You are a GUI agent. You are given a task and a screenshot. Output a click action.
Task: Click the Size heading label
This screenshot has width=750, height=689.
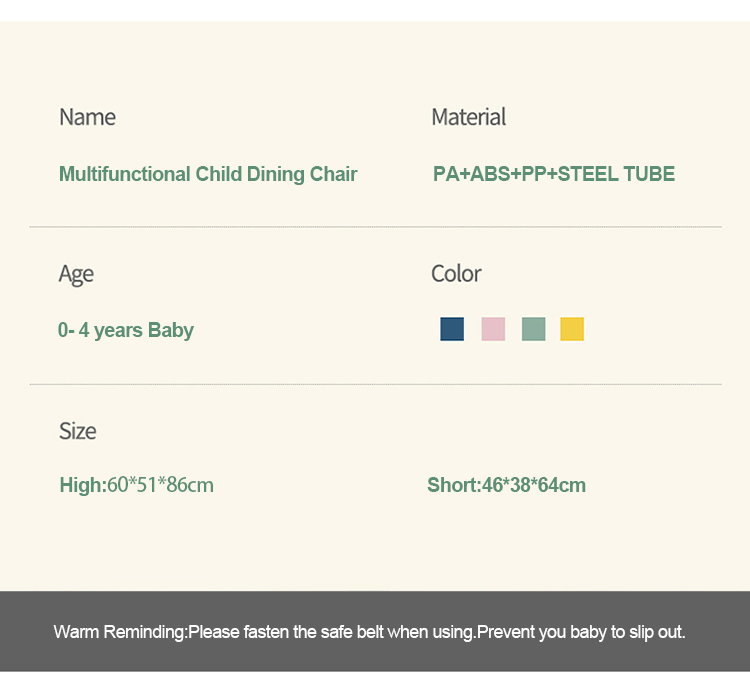77,431
